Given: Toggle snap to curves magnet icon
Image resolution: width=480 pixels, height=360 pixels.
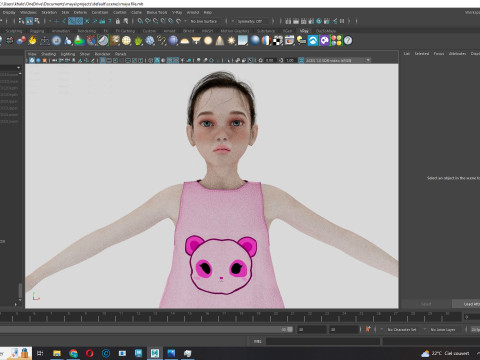Looking at the screenshot, I should [x=148, y=21].
